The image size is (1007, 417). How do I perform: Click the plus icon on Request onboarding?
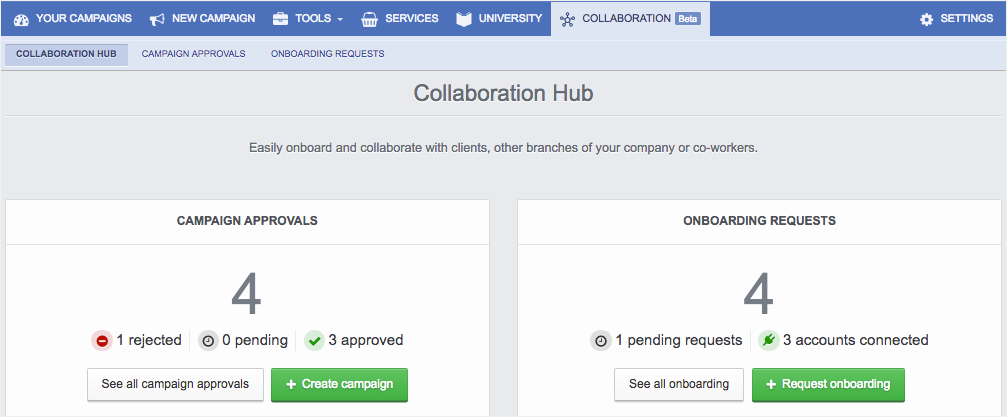pyautogui.click(x=771, y=384)
